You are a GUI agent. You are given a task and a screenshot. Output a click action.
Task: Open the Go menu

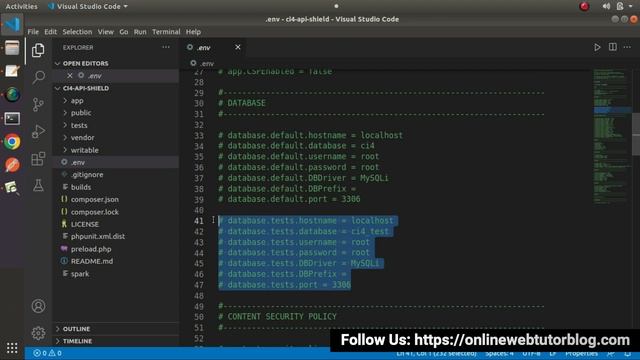pyautogui.click(x=124, y=32)
